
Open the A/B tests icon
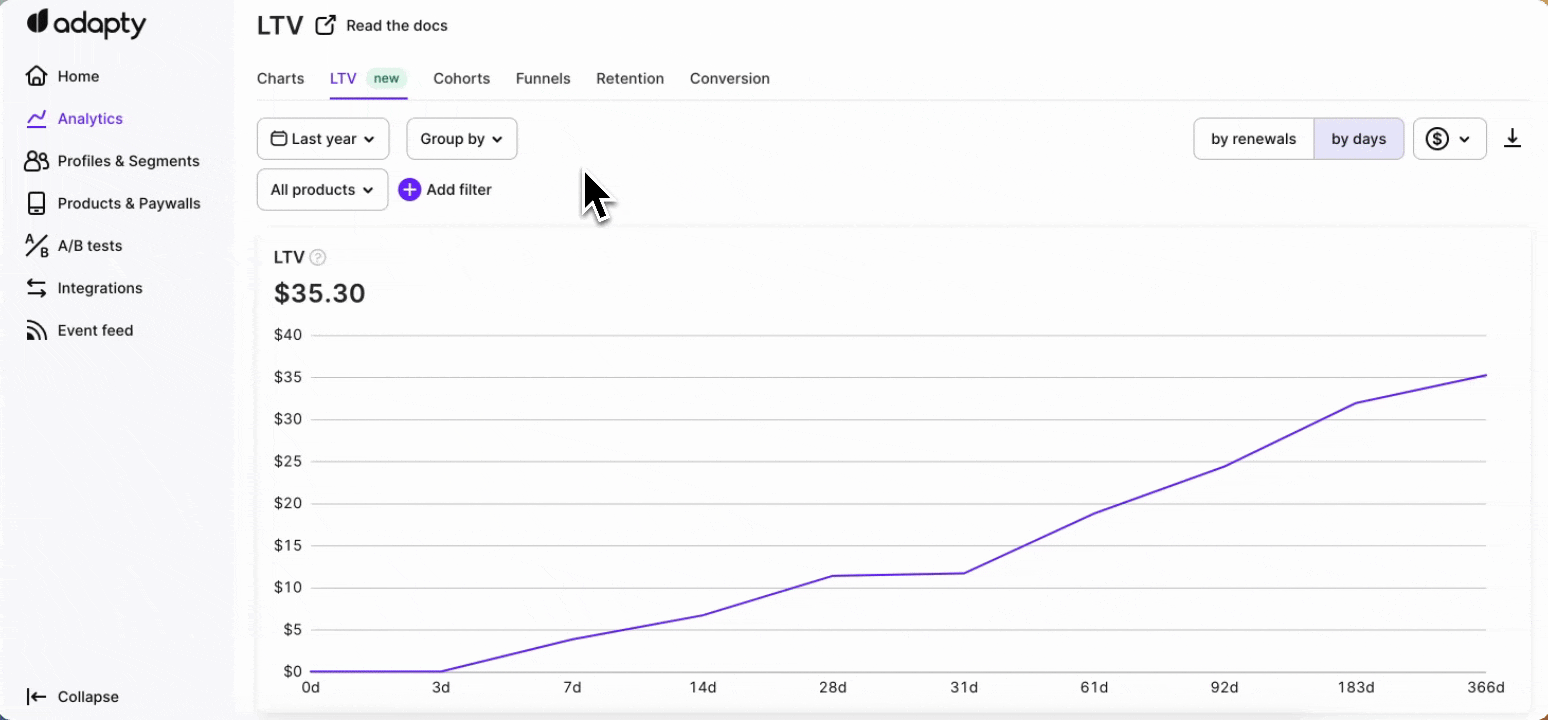click(x=36, y=246)
